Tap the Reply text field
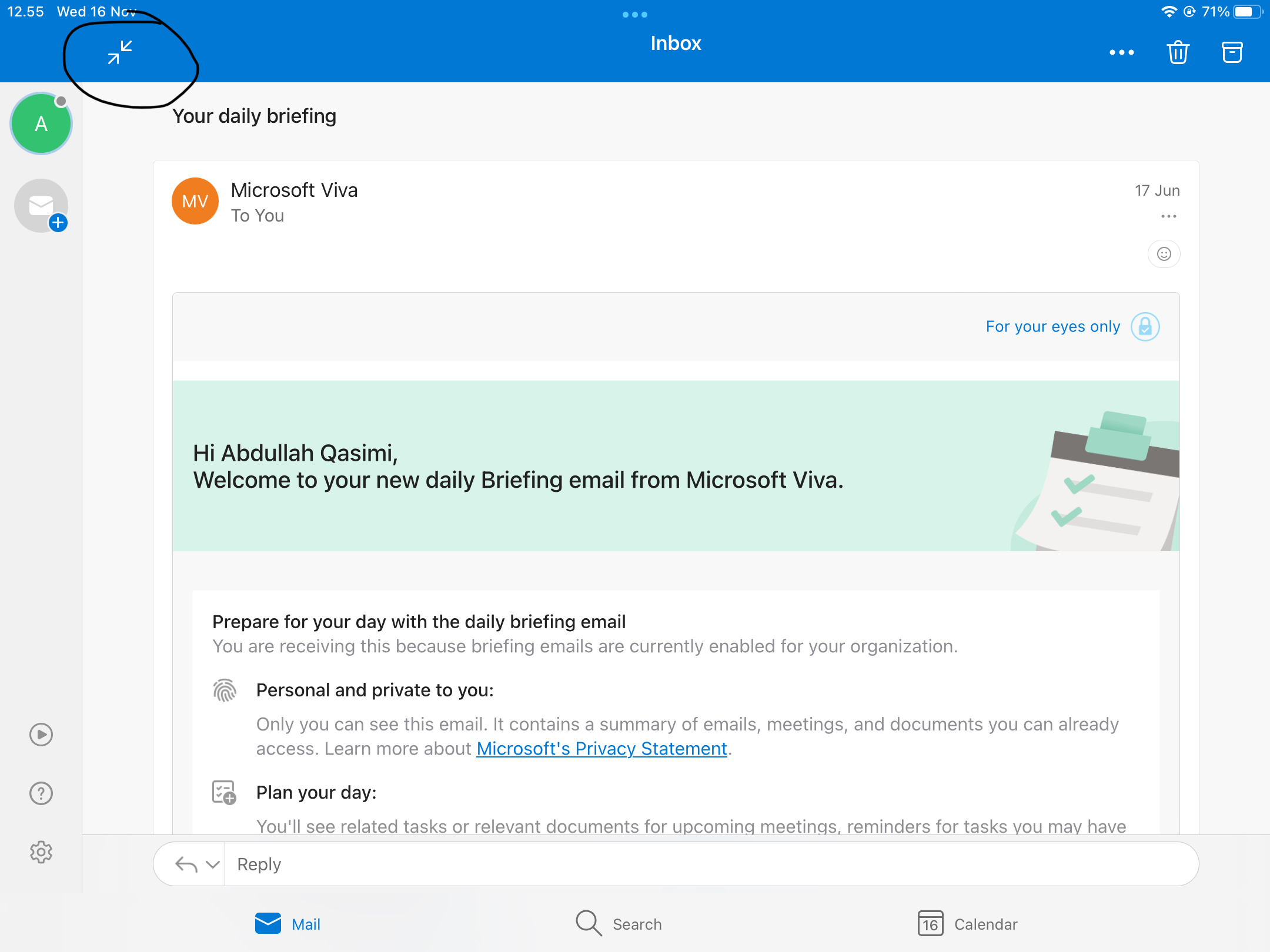 711,864
